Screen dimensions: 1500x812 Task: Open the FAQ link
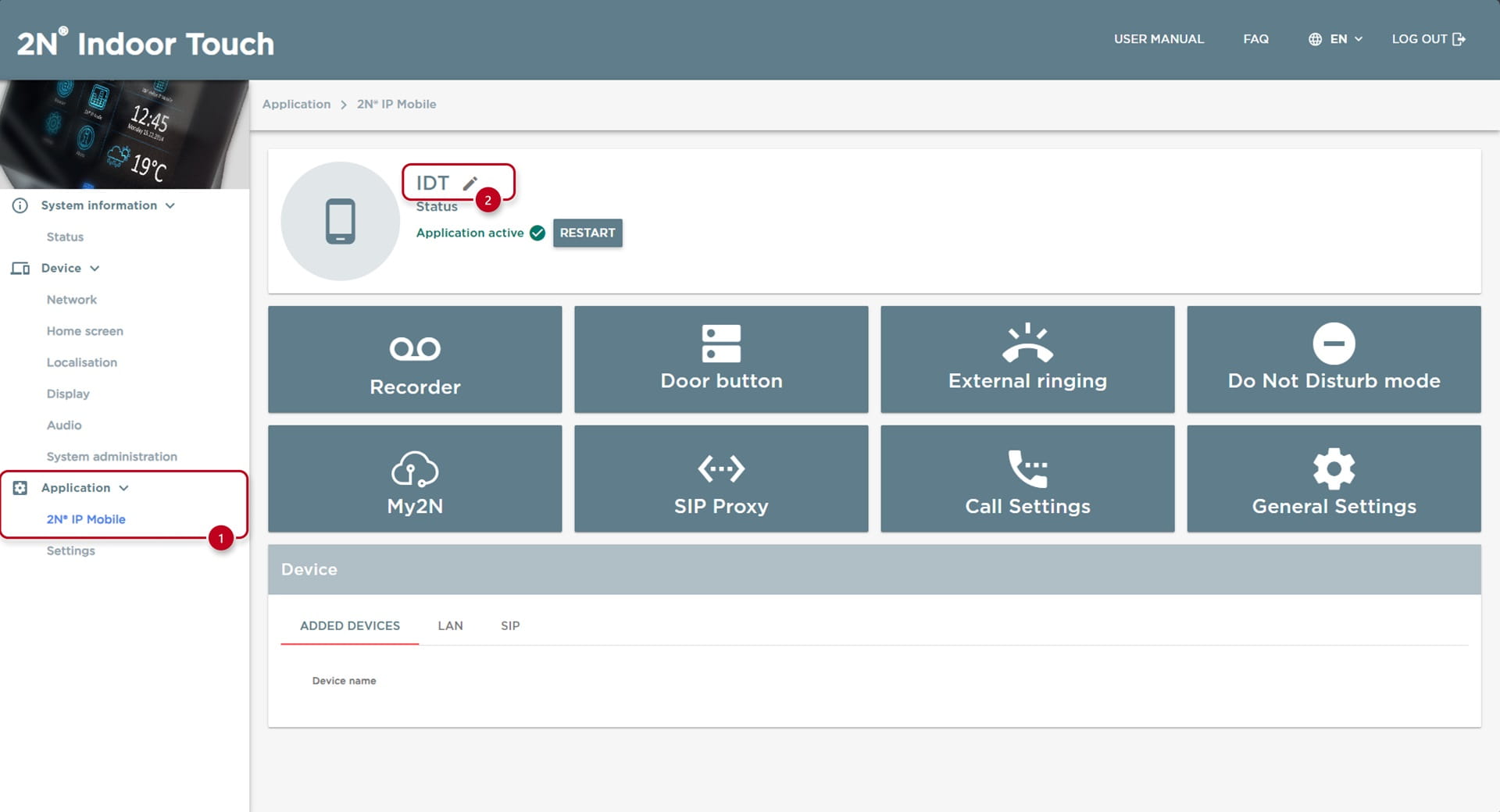click(x=1256, y=39)
